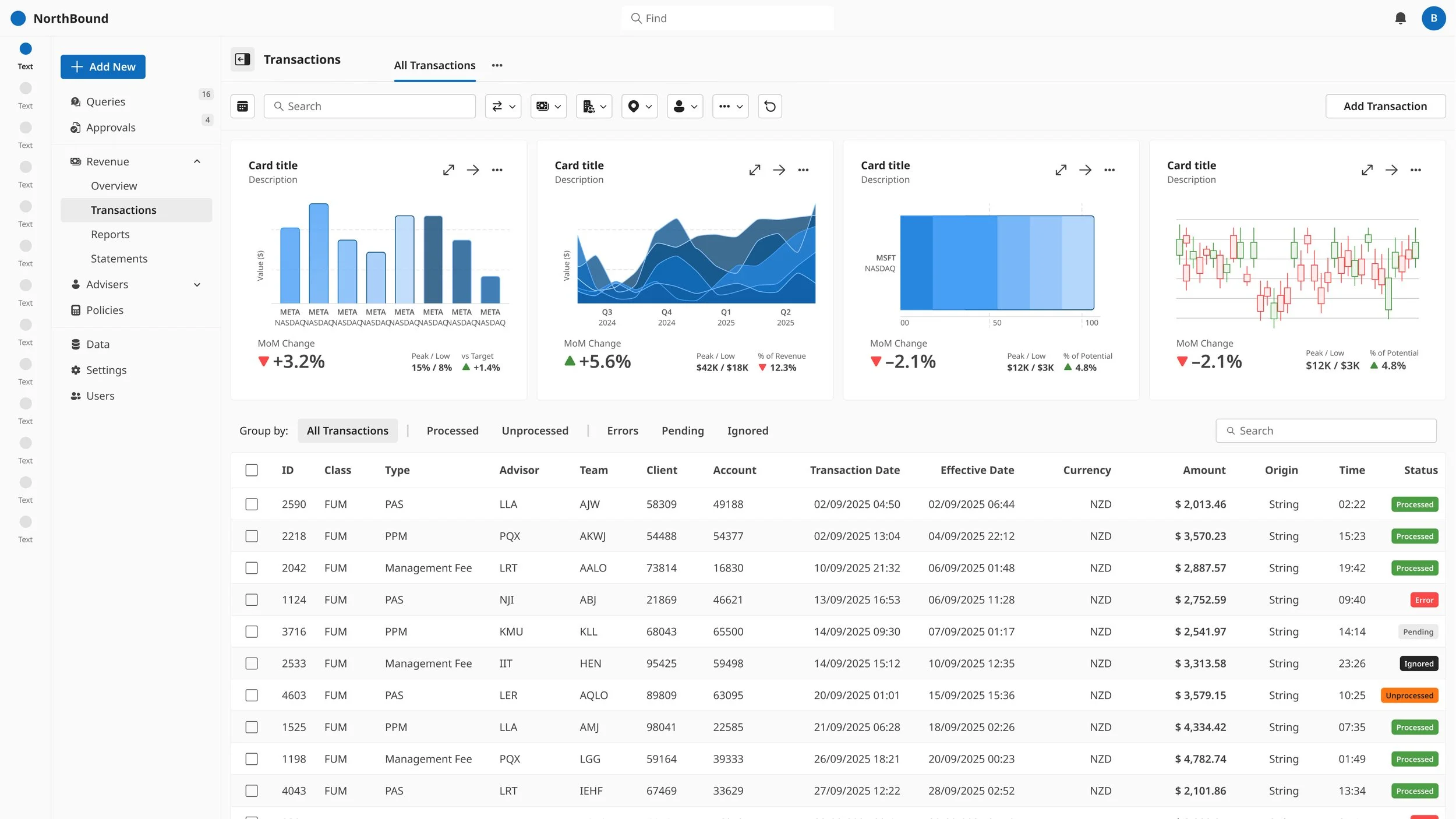Open tab options ellipsis beside All Transactions

(497, 65)
